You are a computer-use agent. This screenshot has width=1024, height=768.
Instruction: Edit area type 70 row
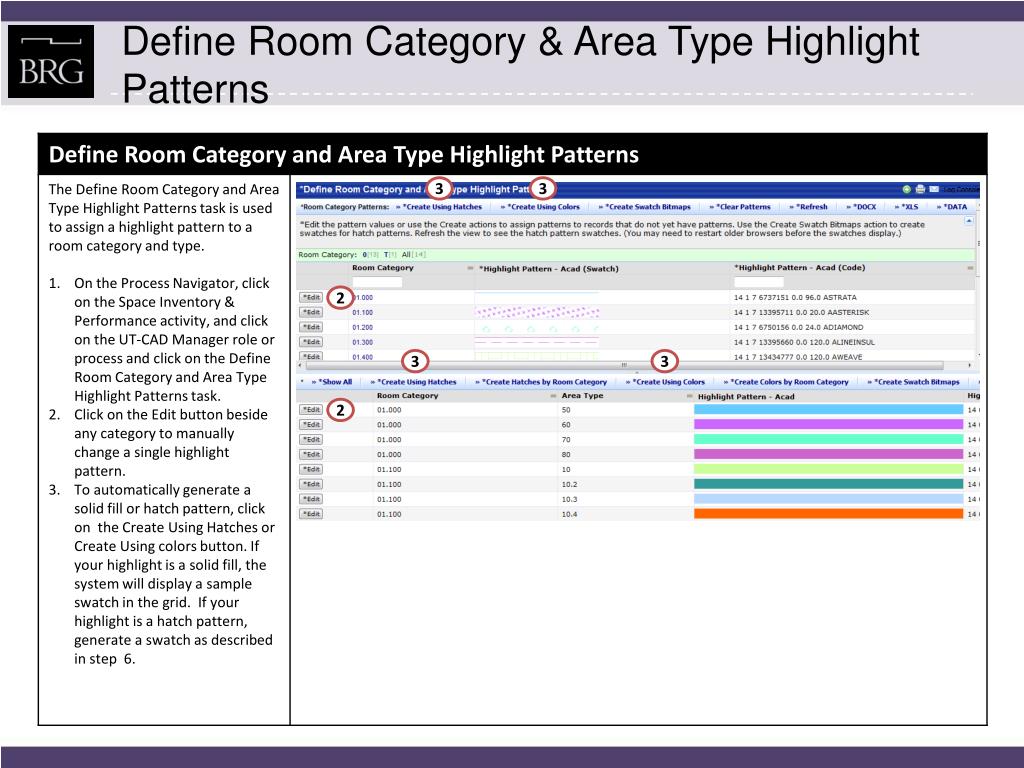[311, 440]
